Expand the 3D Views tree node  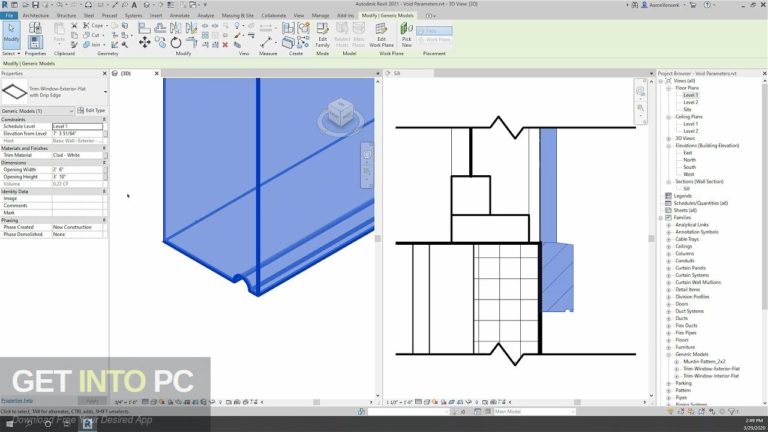pos(668,139)
